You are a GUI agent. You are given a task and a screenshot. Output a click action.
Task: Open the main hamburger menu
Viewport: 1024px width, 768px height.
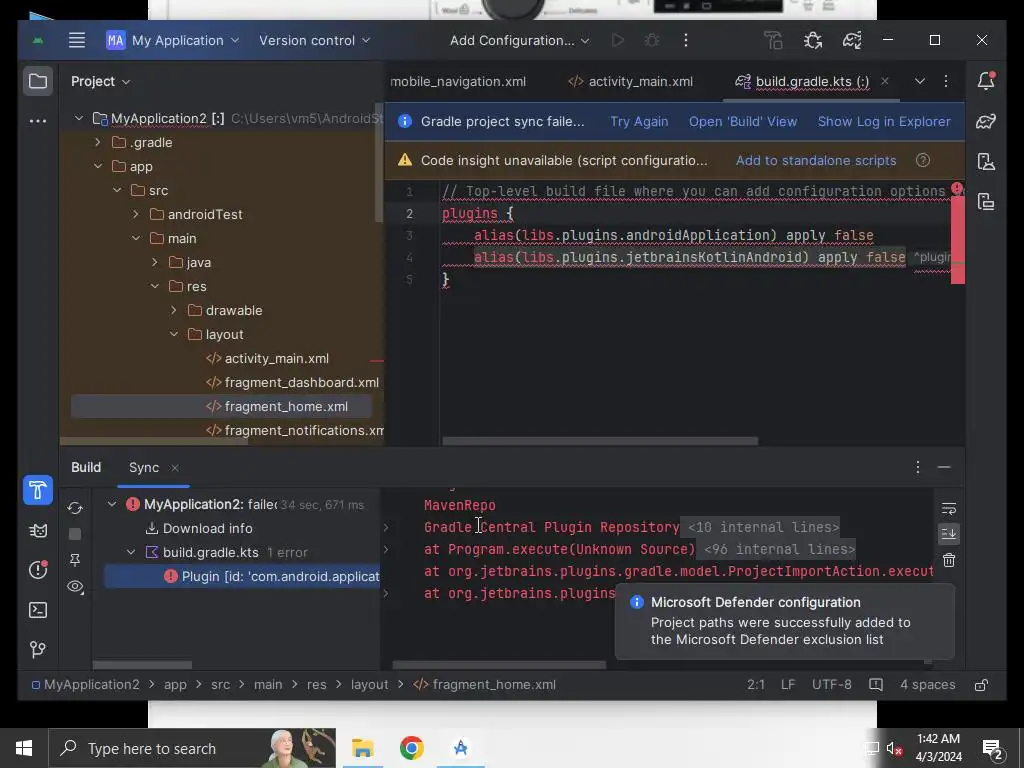tap(77, 40)
